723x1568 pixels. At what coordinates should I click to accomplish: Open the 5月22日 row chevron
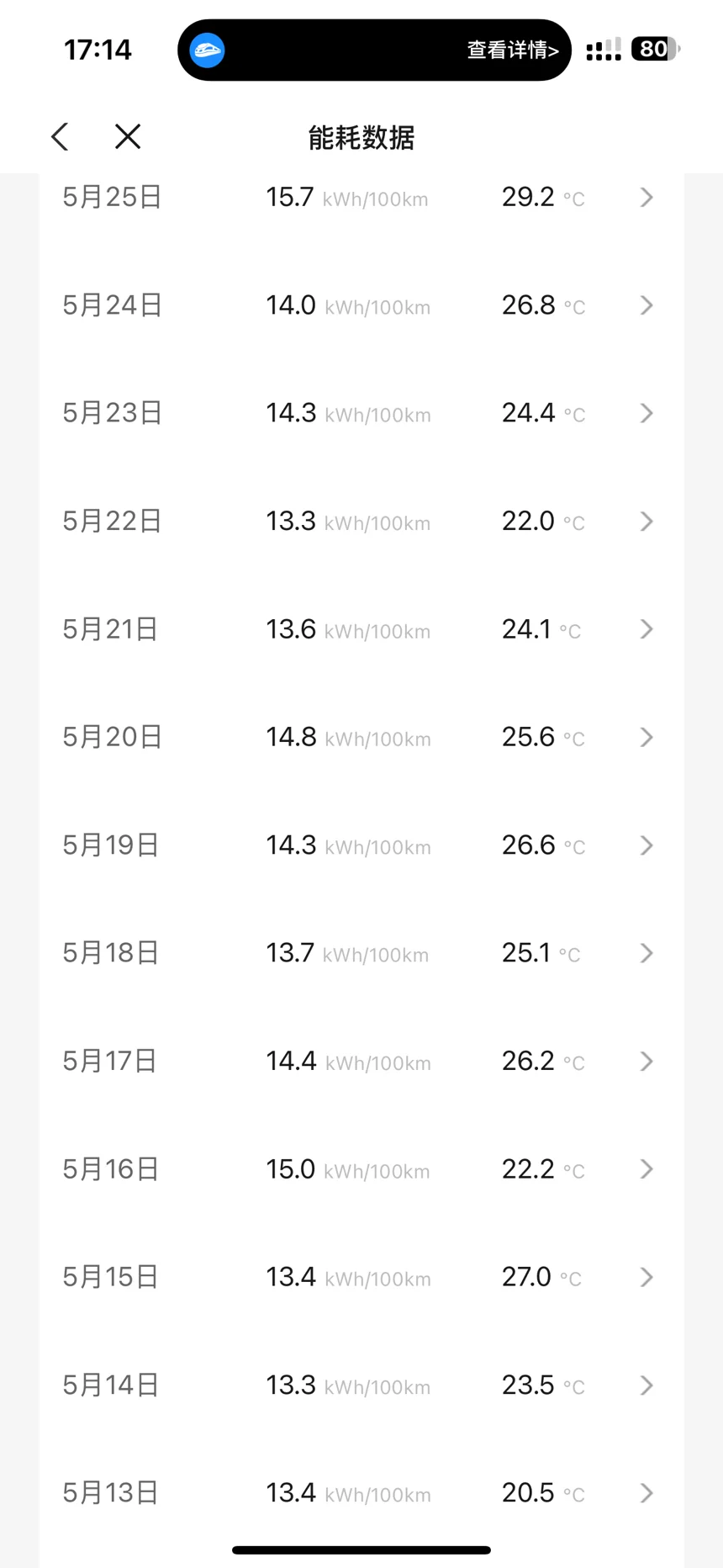click(646, 522)
